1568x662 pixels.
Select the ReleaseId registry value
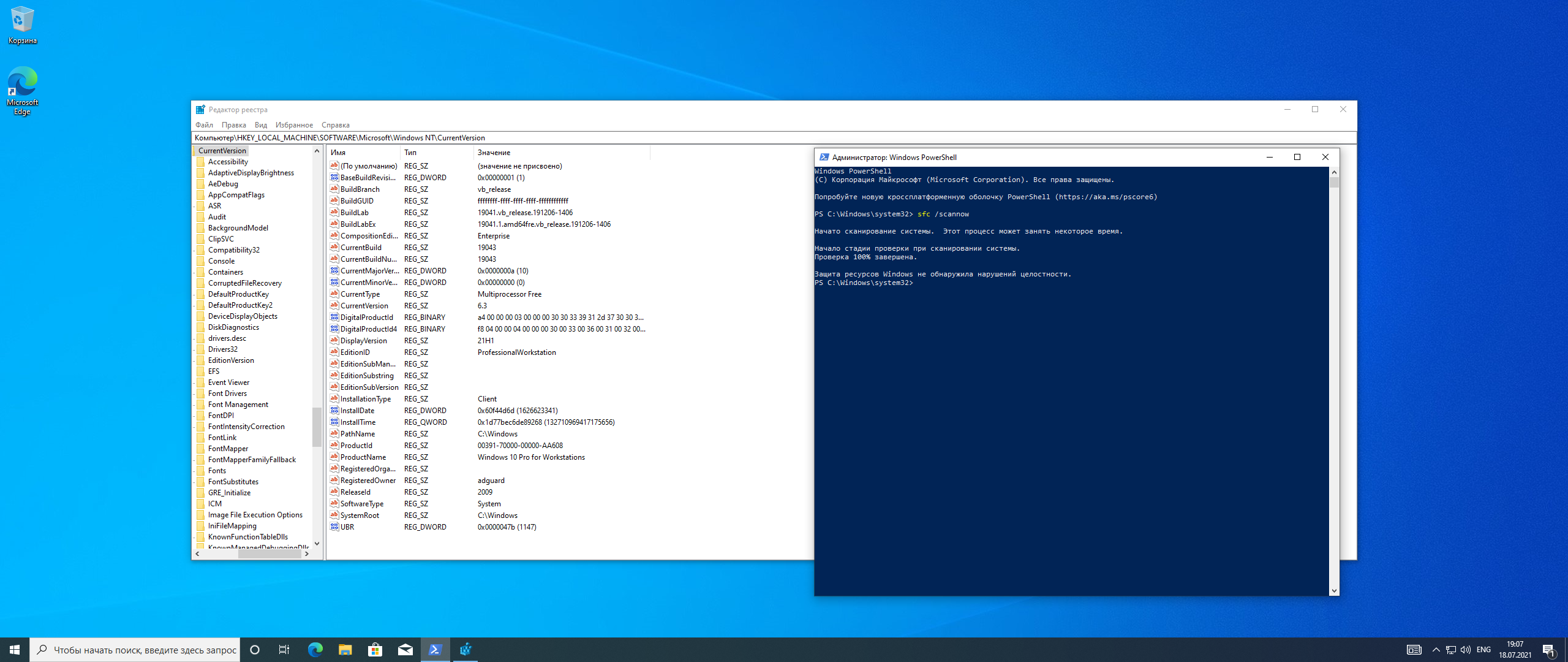(355, 492)
